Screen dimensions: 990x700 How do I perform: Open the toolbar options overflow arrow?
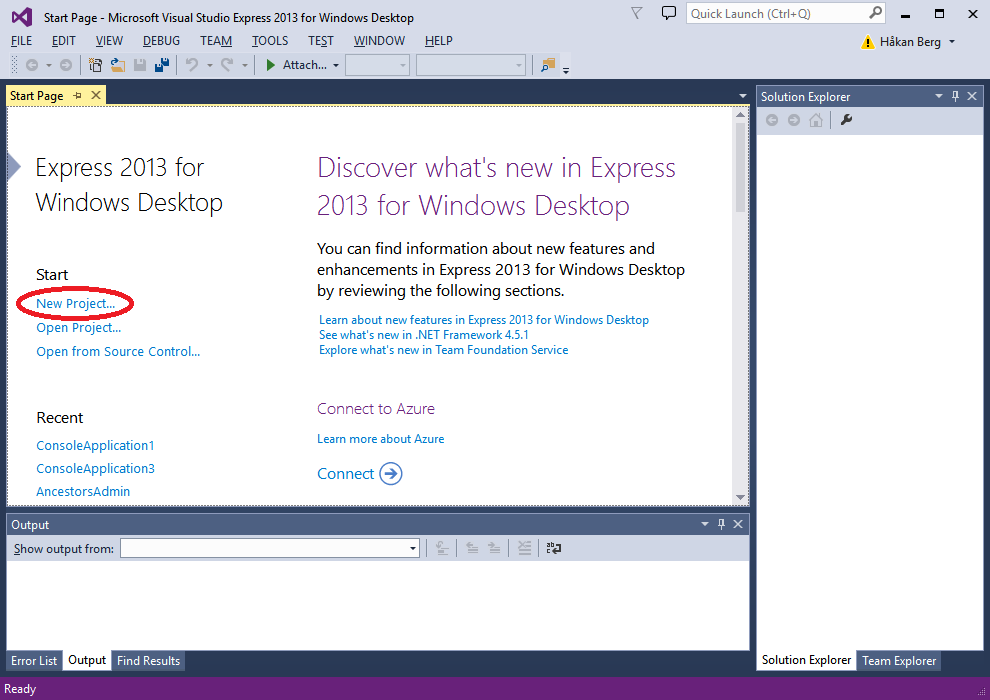click(x=566, y=69)
